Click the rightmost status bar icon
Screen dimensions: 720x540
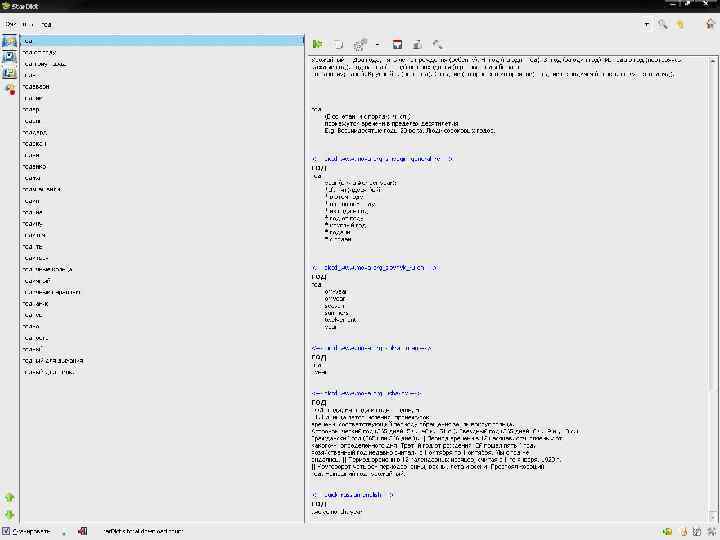pos(712,532)
